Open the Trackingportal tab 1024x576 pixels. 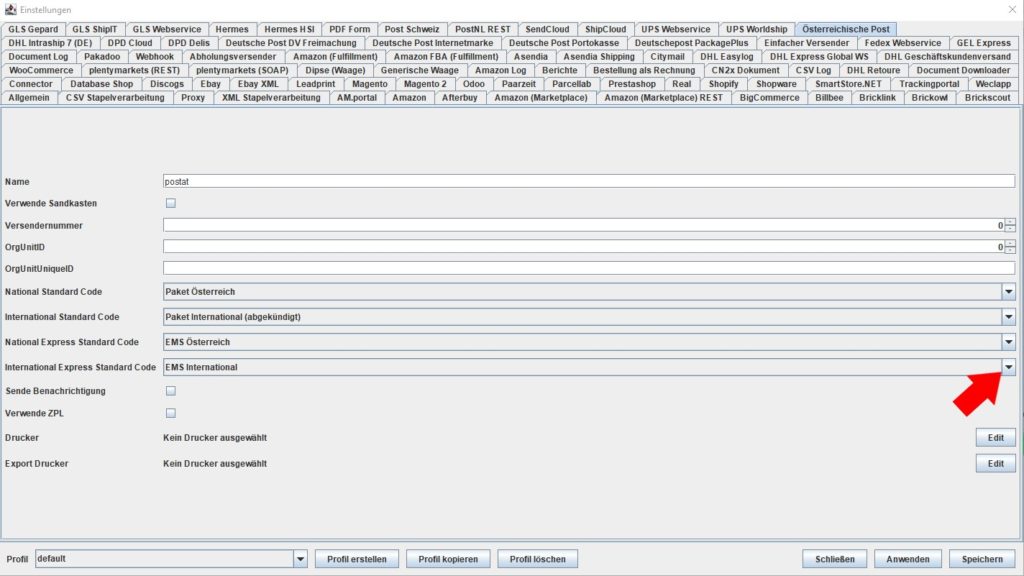pos(929,84)
